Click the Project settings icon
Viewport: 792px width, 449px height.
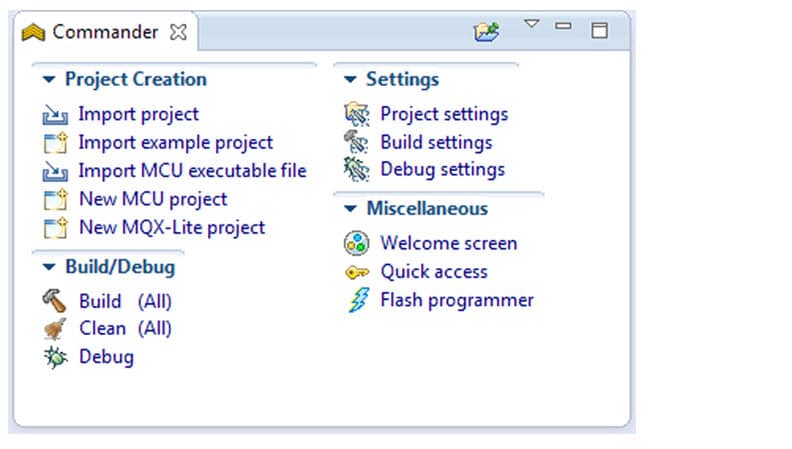(x=356, y=114)
